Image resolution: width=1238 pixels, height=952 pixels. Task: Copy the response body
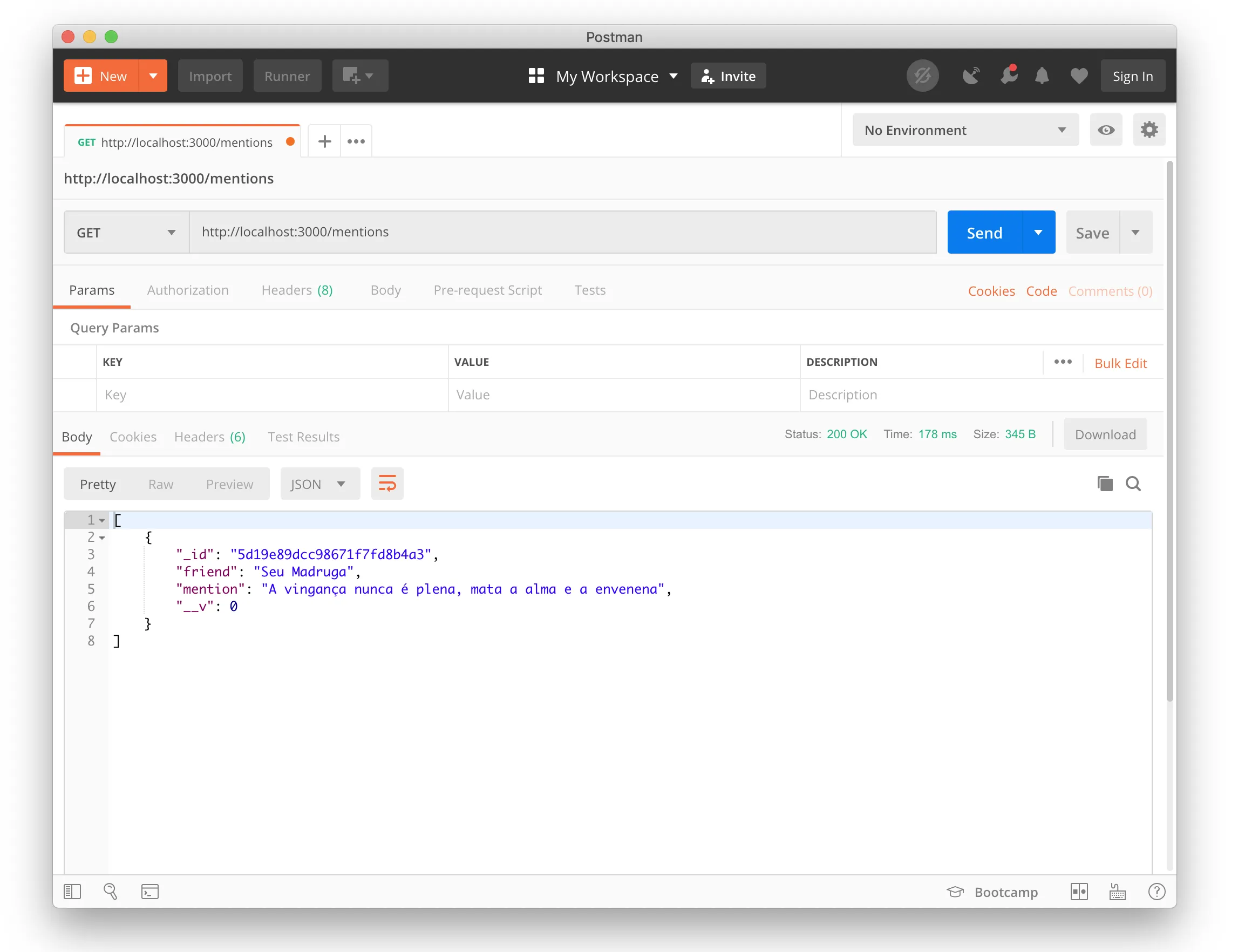[1104, 484]
